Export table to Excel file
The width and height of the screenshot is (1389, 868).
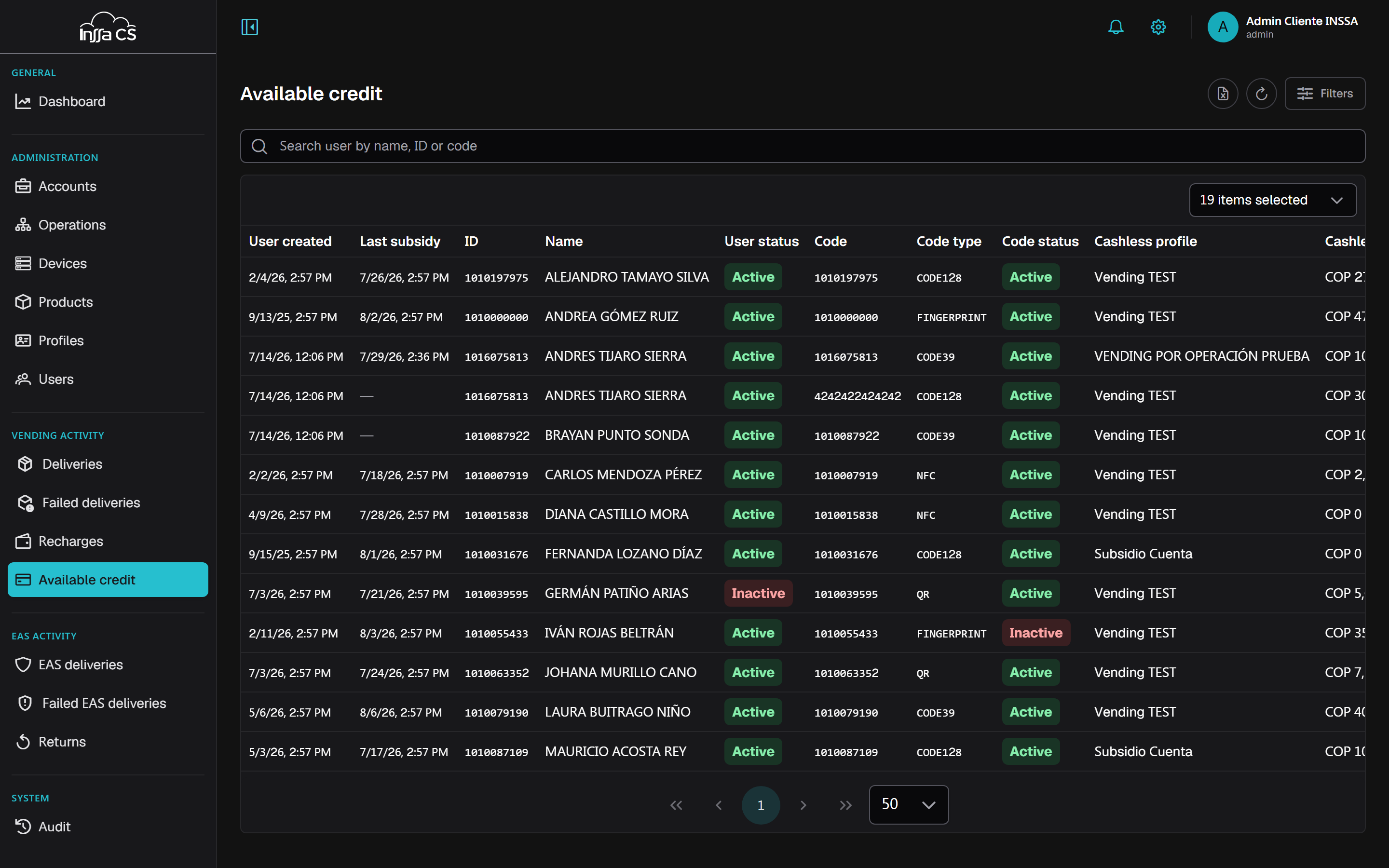tap(1223, 94)
